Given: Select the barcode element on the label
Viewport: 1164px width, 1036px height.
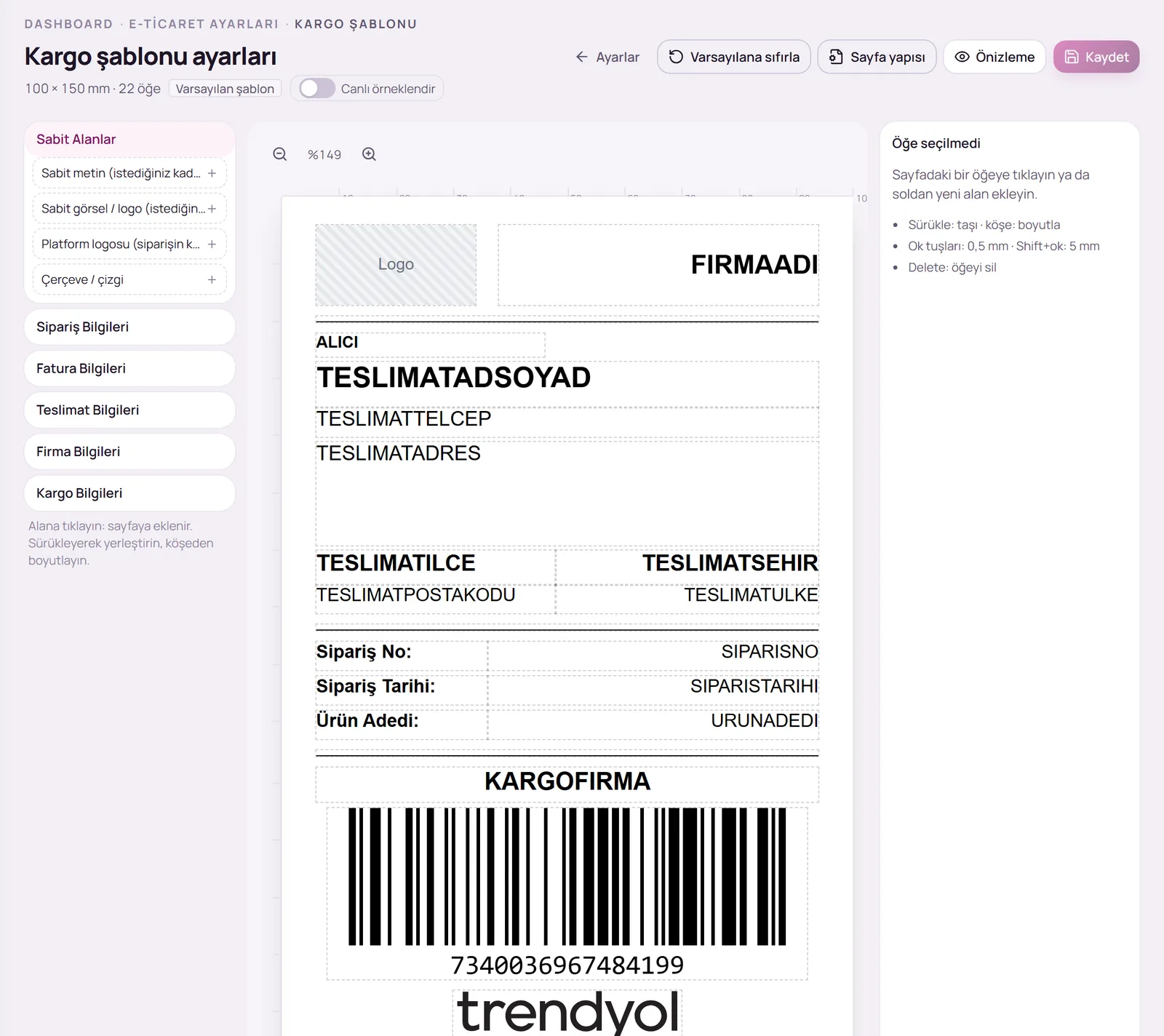Looking at the screenshot, I should click(x=567, y=893).
